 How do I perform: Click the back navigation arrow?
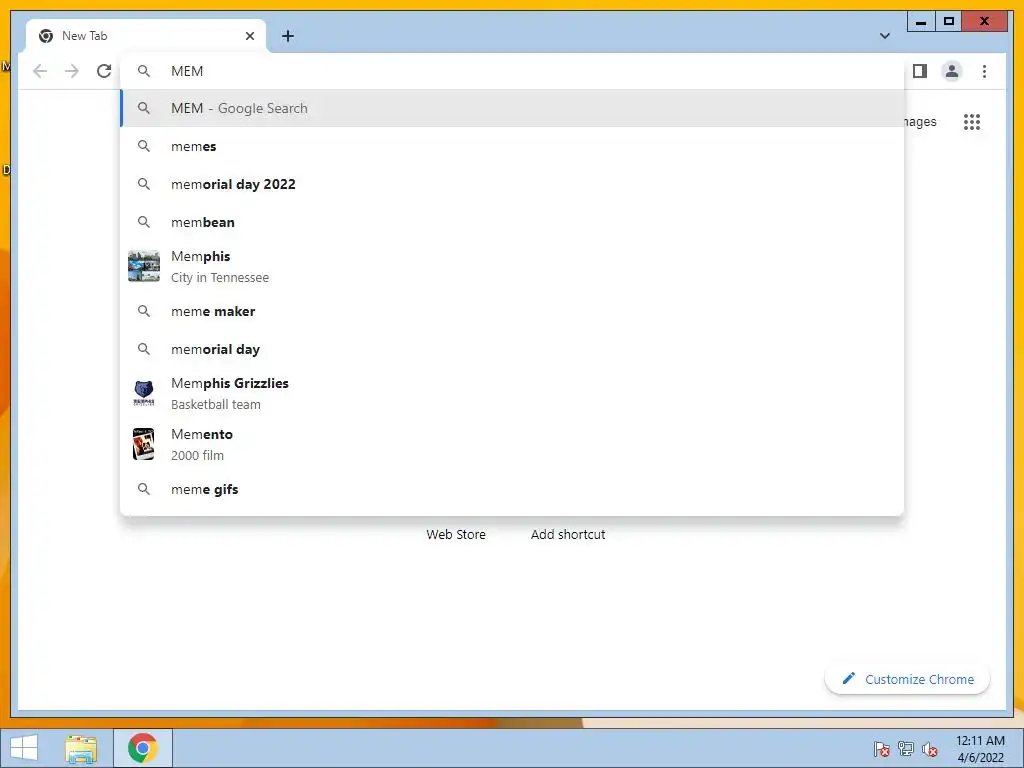point(40,71)
